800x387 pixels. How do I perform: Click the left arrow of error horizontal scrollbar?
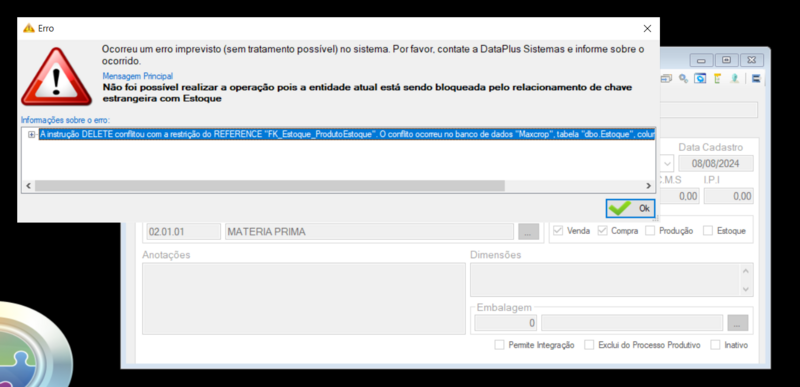coord(28,186)
